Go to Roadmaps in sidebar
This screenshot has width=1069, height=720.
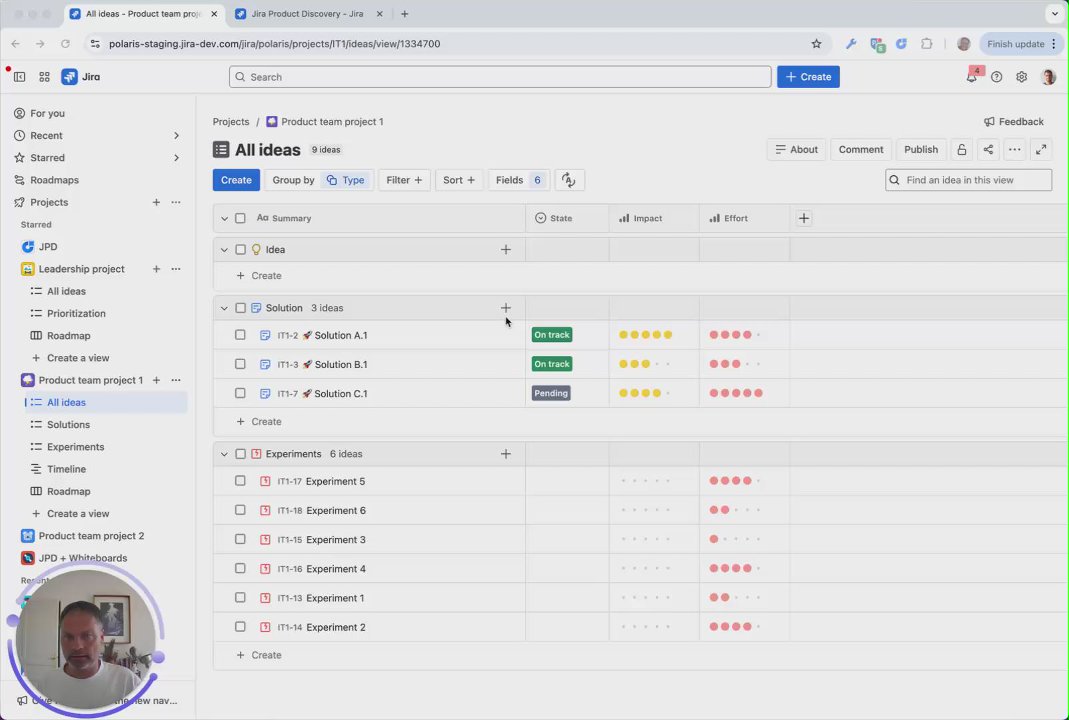(55, 180)
